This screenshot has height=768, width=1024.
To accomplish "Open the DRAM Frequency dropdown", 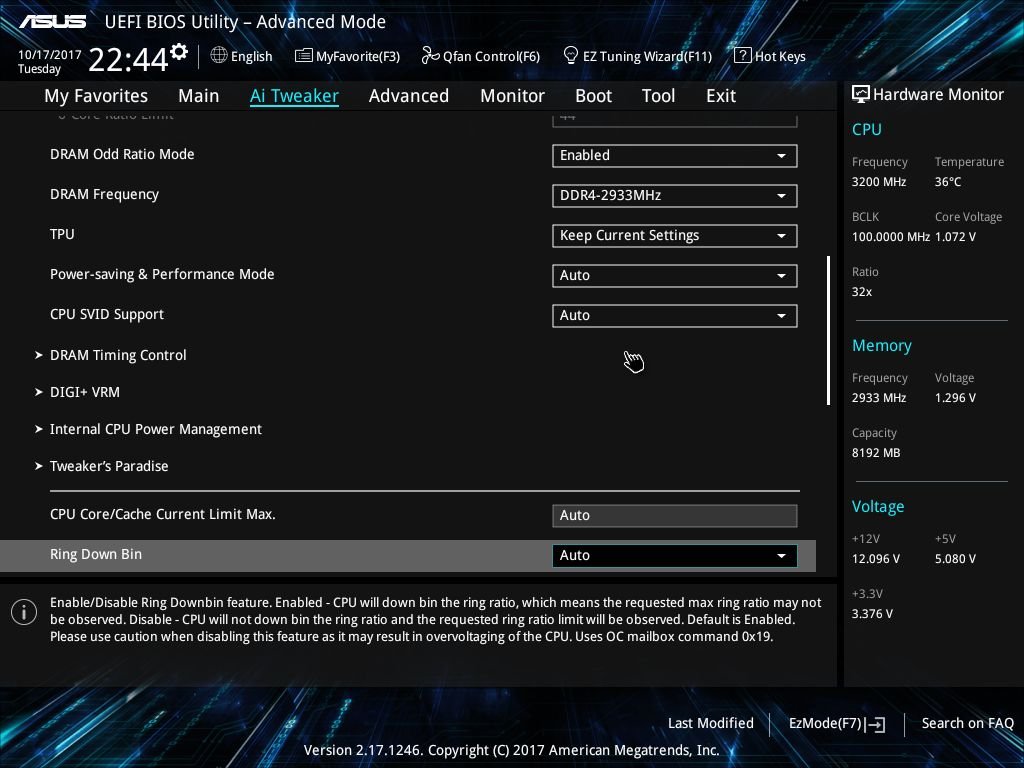I will pos(675,195).
